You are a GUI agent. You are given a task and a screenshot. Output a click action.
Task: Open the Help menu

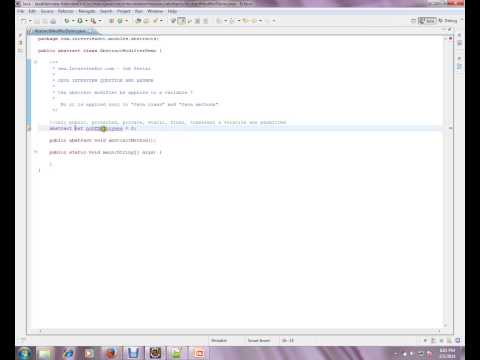pyautogui.click(x=172, y=11)
